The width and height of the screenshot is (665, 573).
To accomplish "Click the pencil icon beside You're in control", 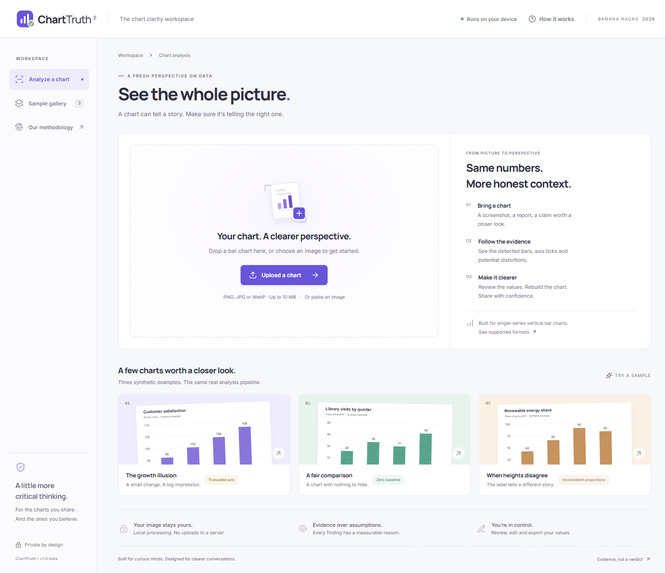I will point(481,528).
